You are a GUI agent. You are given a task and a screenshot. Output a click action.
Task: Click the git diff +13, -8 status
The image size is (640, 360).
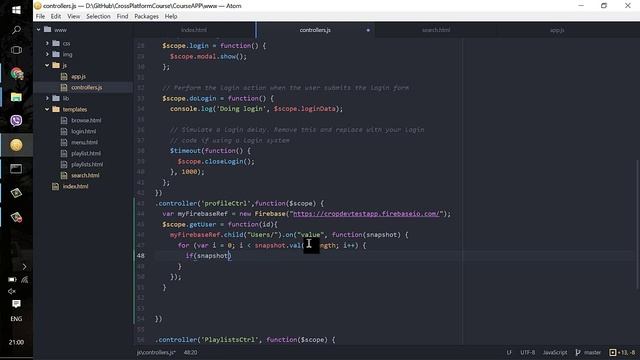point(622,352)
